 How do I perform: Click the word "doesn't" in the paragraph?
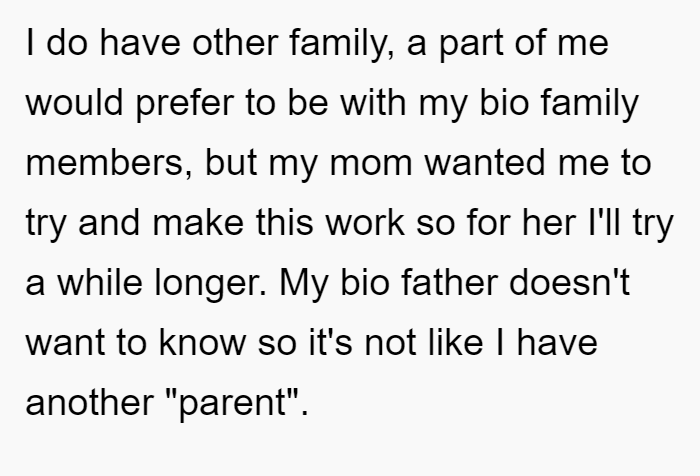569,283
